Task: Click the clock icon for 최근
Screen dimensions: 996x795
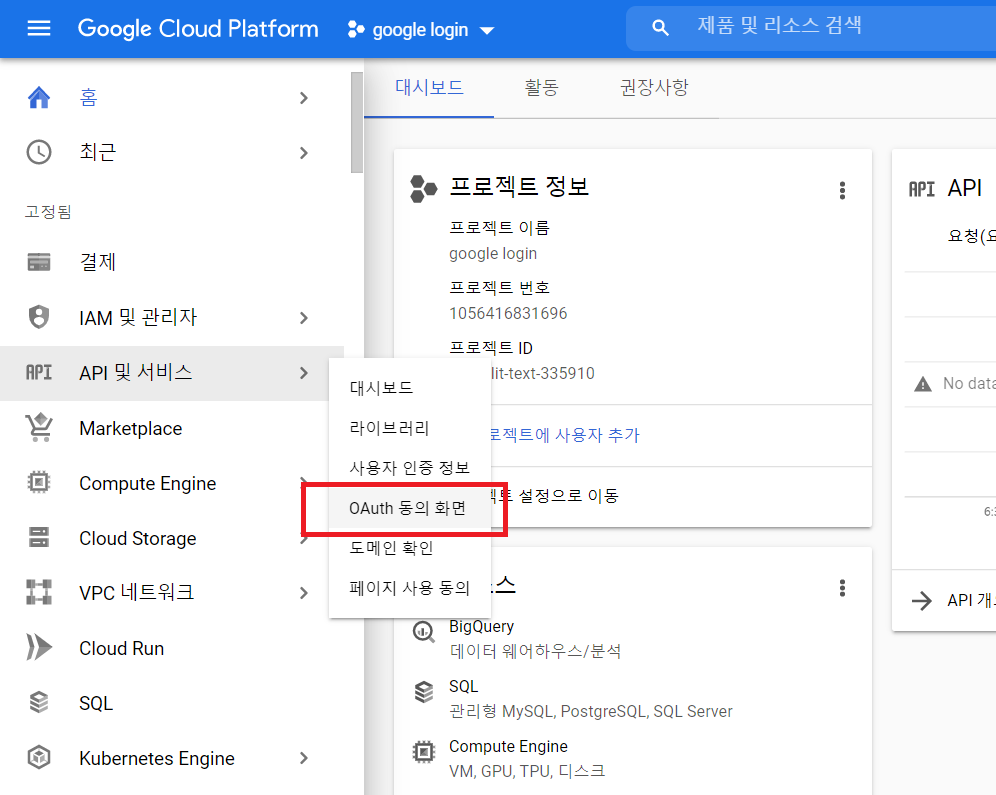Action: 39,152
